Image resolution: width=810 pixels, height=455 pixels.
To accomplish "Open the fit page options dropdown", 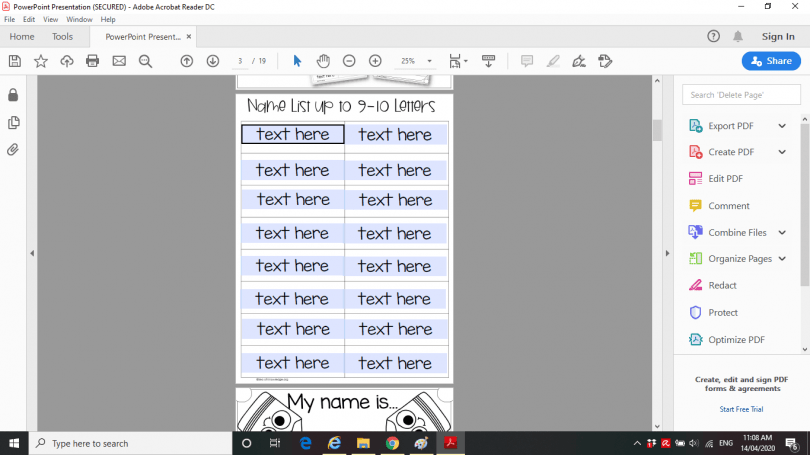I will point(465,61).
